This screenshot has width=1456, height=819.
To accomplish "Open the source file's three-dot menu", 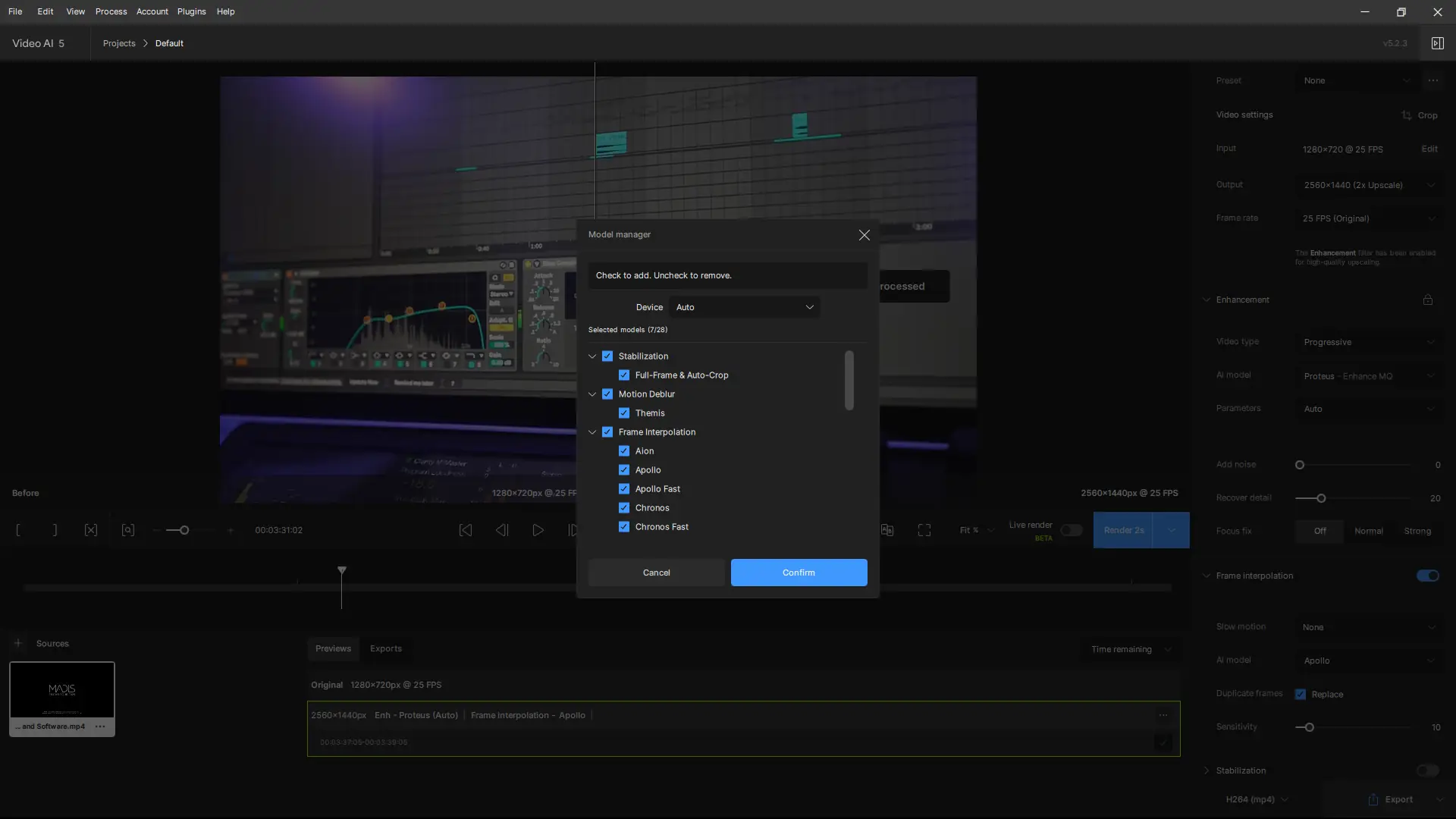I will pos(100,726).
